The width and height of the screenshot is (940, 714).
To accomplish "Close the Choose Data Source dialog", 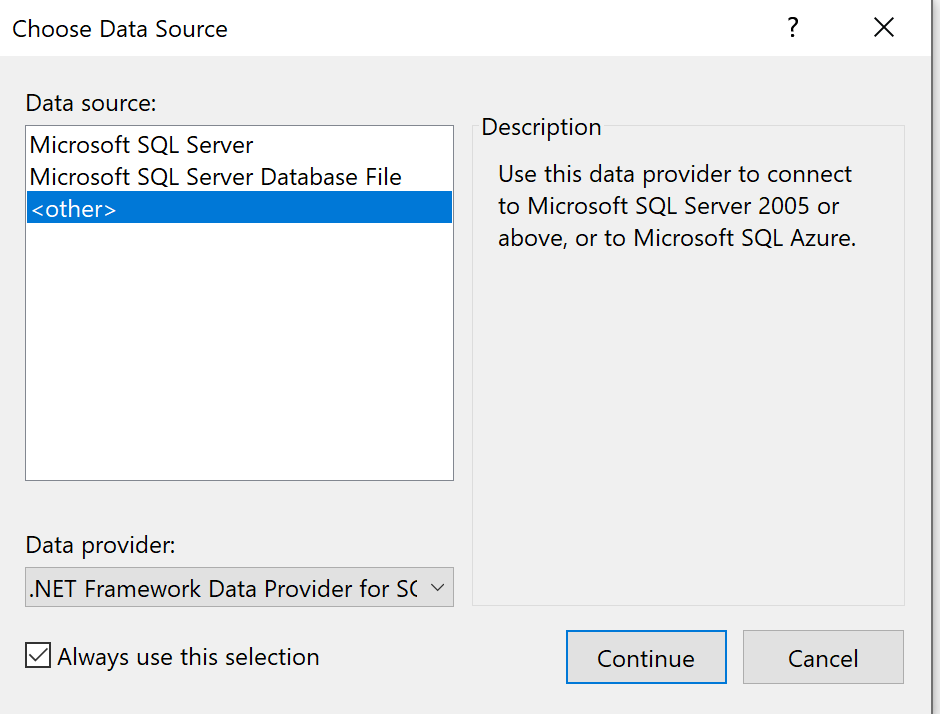I will click(884, 27).
